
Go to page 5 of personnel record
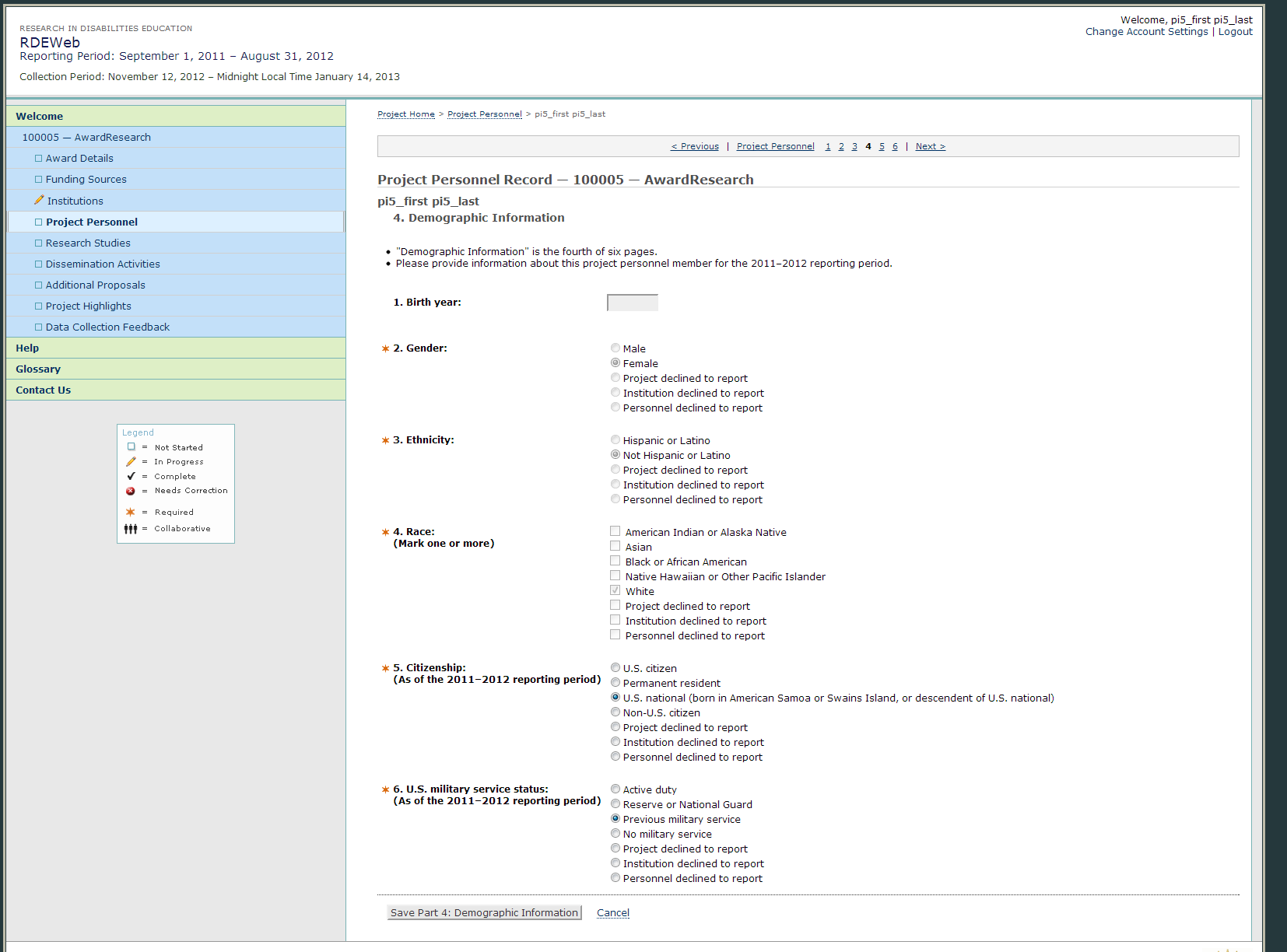coord(882,146)
